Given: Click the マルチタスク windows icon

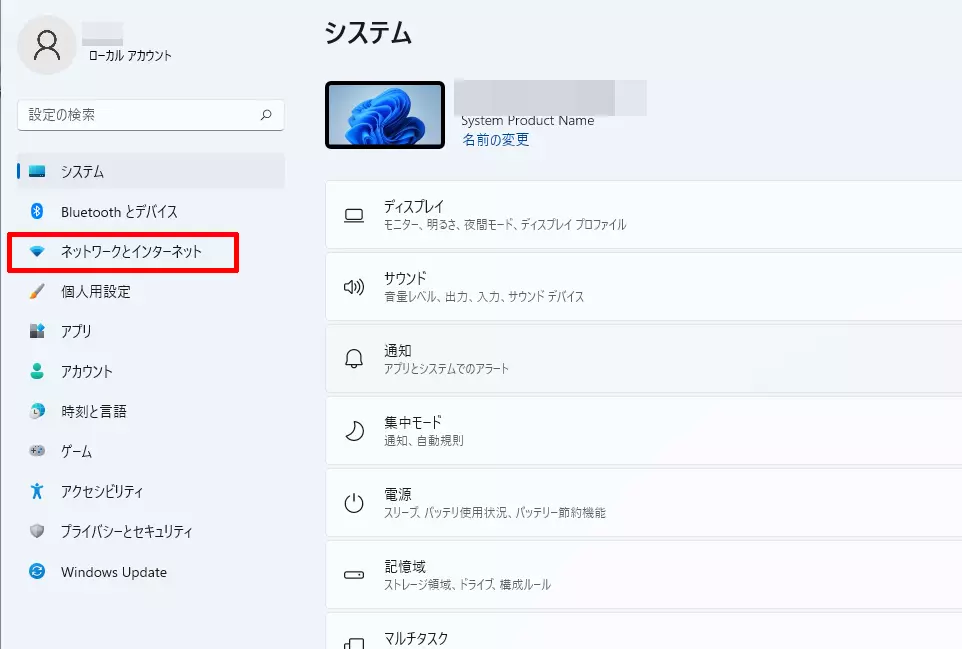Looking at the screenshot, I should point(354,643).
